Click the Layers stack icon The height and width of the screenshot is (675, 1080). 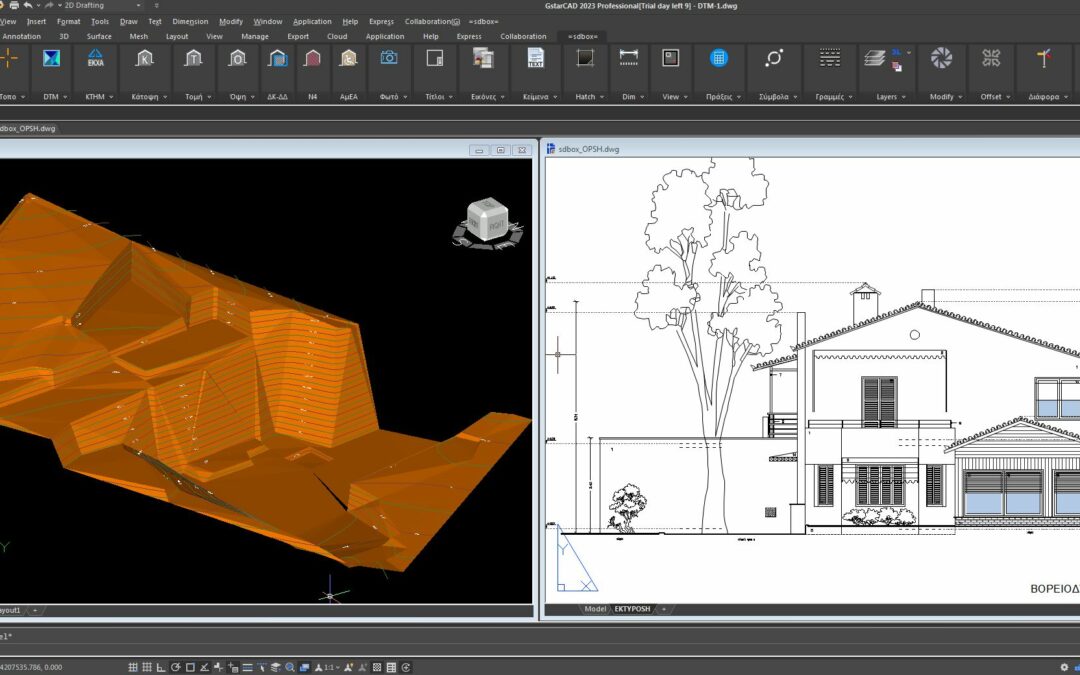875,59
